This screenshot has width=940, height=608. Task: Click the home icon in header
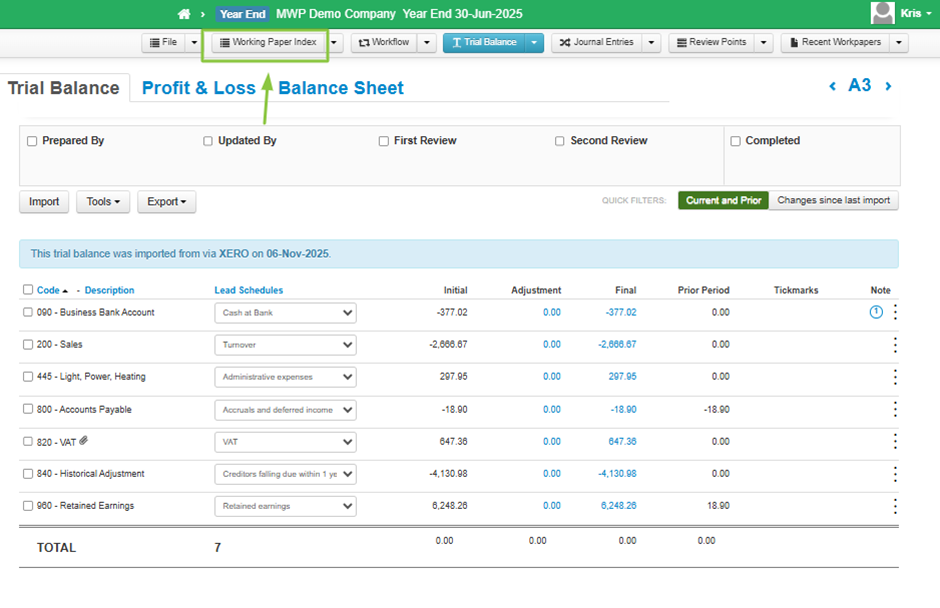tap(183, 14)
